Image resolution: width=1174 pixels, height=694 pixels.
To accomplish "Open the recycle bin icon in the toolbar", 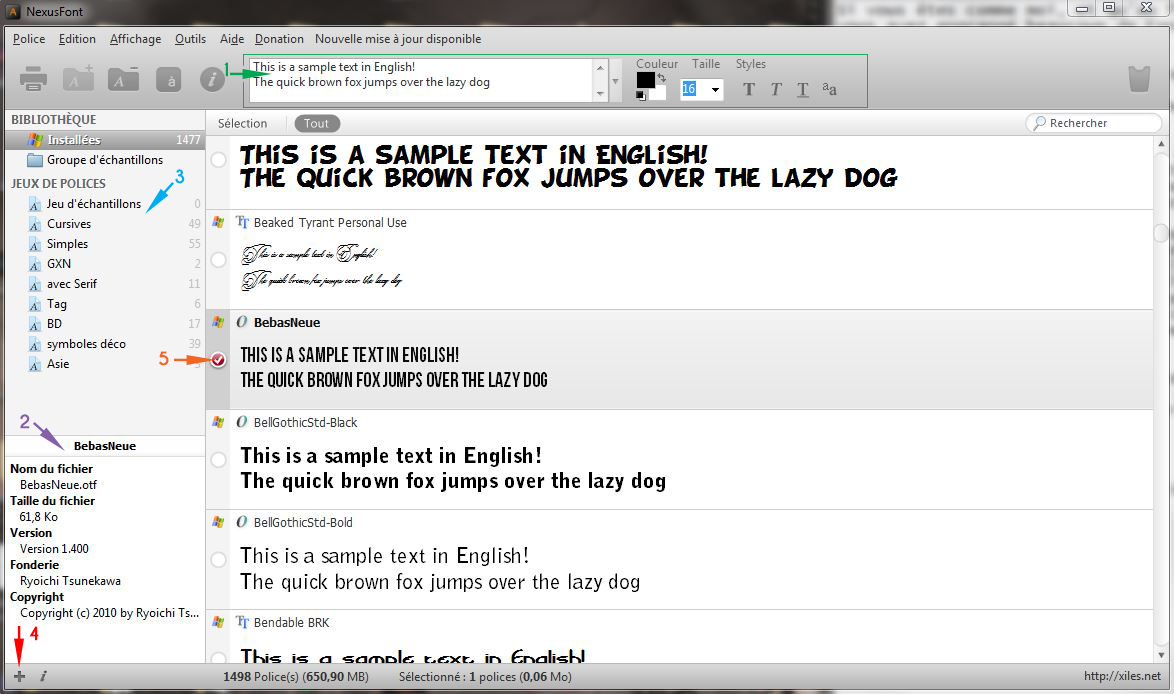I will 1139,79.
